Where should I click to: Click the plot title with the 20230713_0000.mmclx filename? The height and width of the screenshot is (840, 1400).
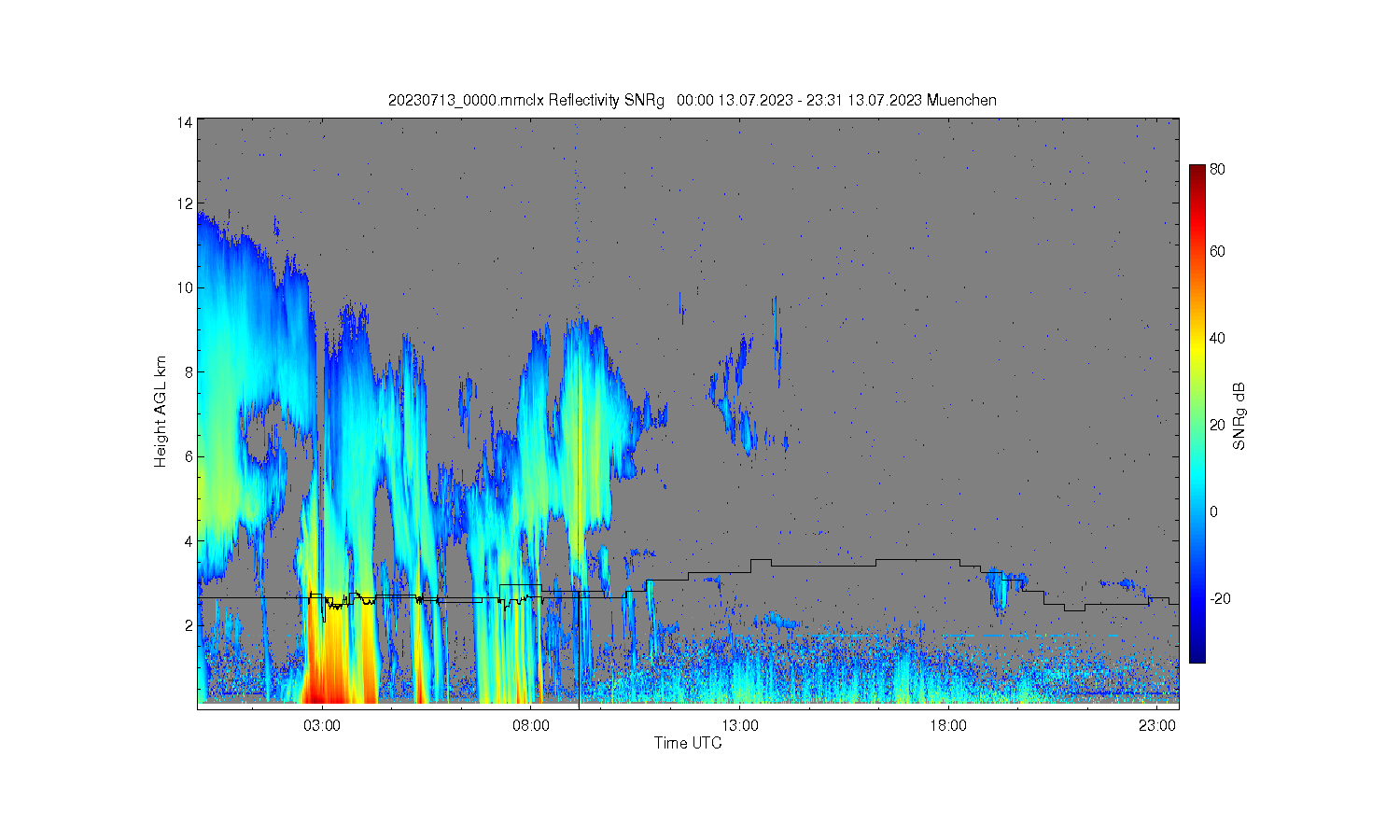click(x=692, y=100)
